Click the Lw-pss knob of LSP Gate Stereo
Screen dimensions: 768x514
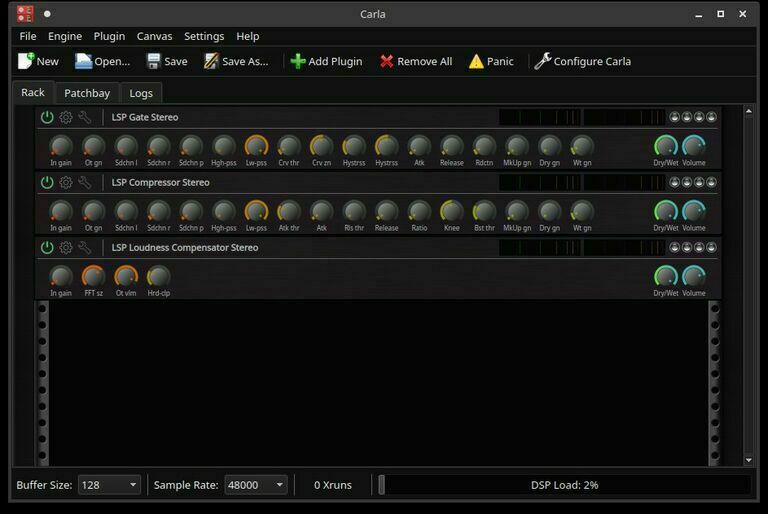pyautogui.click(x=256, y=146)
